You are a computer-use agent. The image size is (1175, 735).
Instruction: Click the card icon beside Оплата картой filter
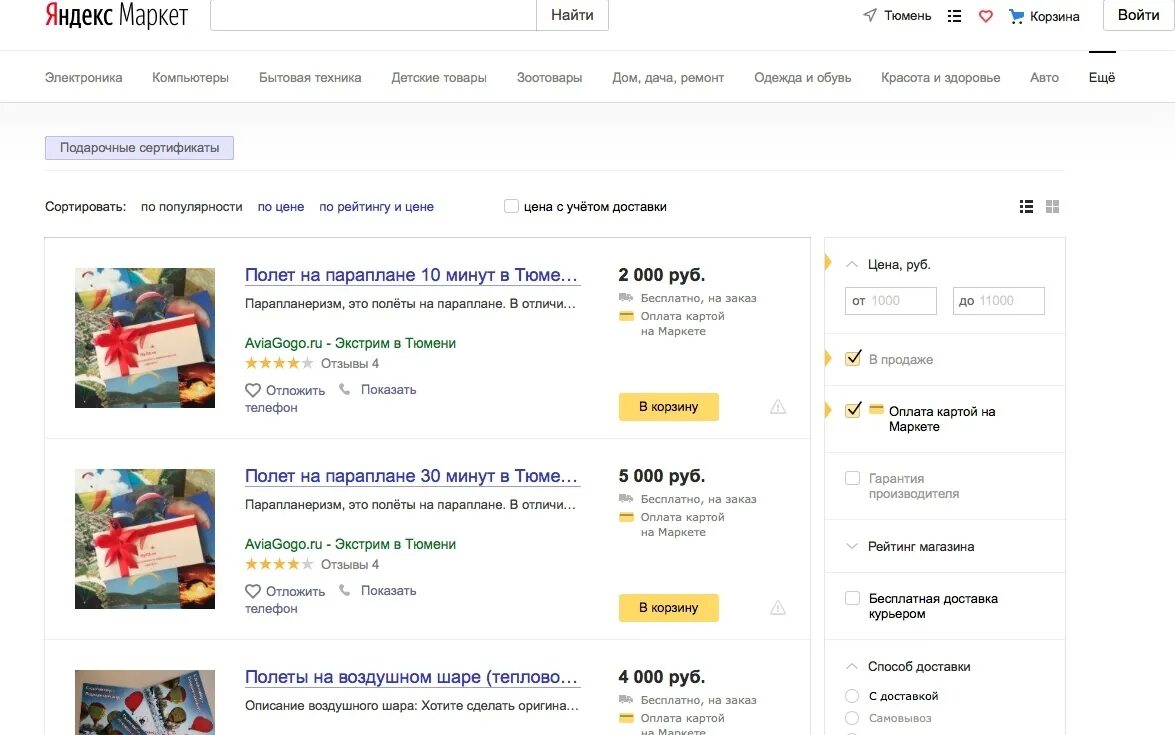coord(876,409)
